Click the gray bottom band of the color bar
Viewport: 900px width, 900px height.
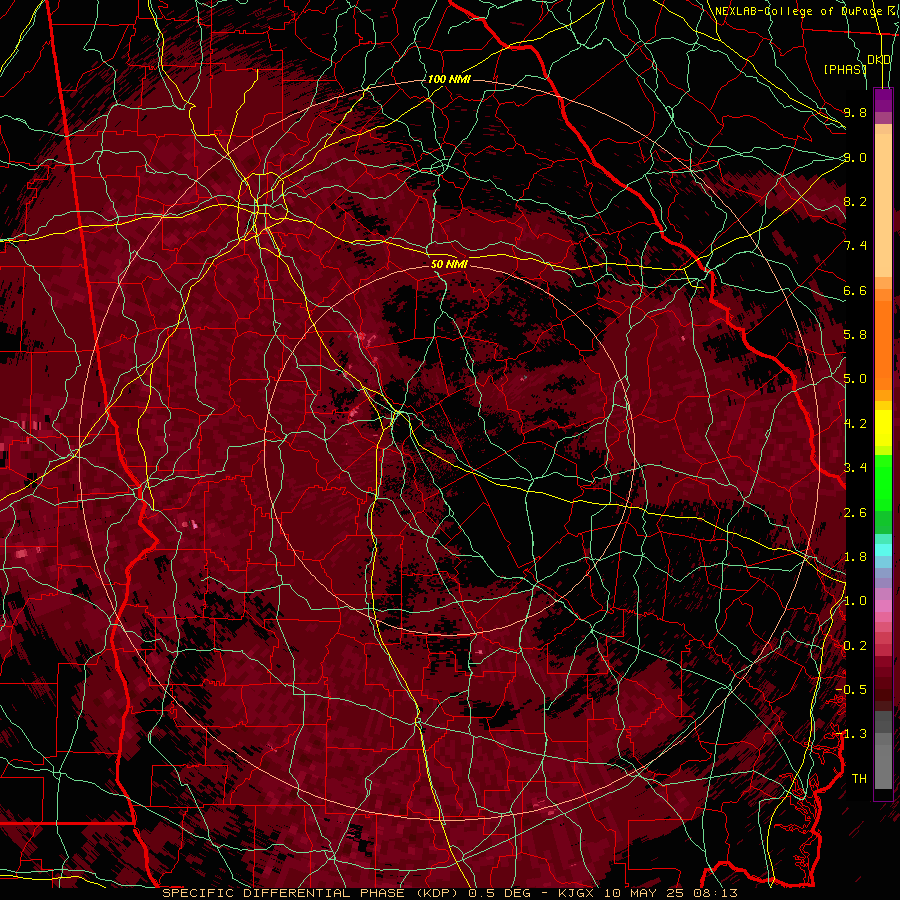[x=883, y=751]
